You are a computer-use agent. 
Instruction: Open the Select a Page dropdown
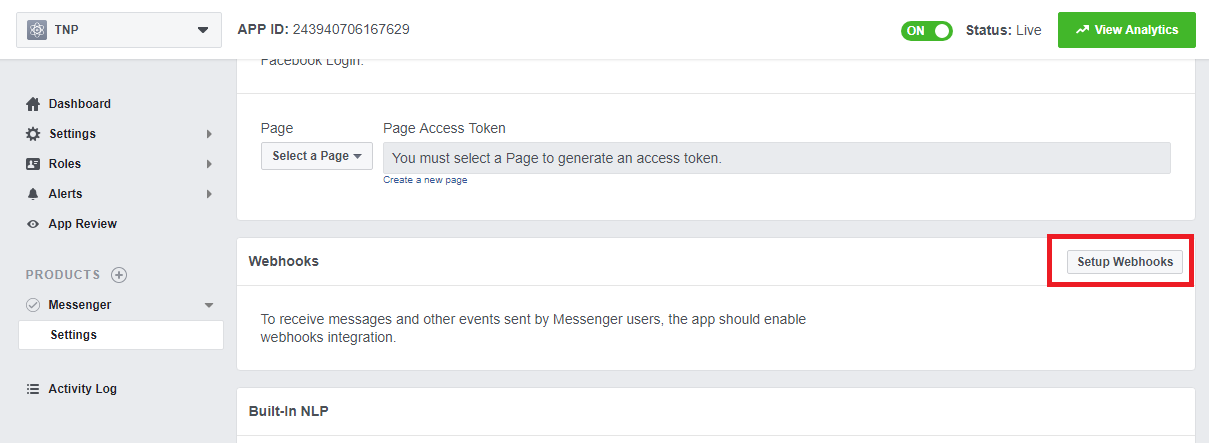coord(316,156)
